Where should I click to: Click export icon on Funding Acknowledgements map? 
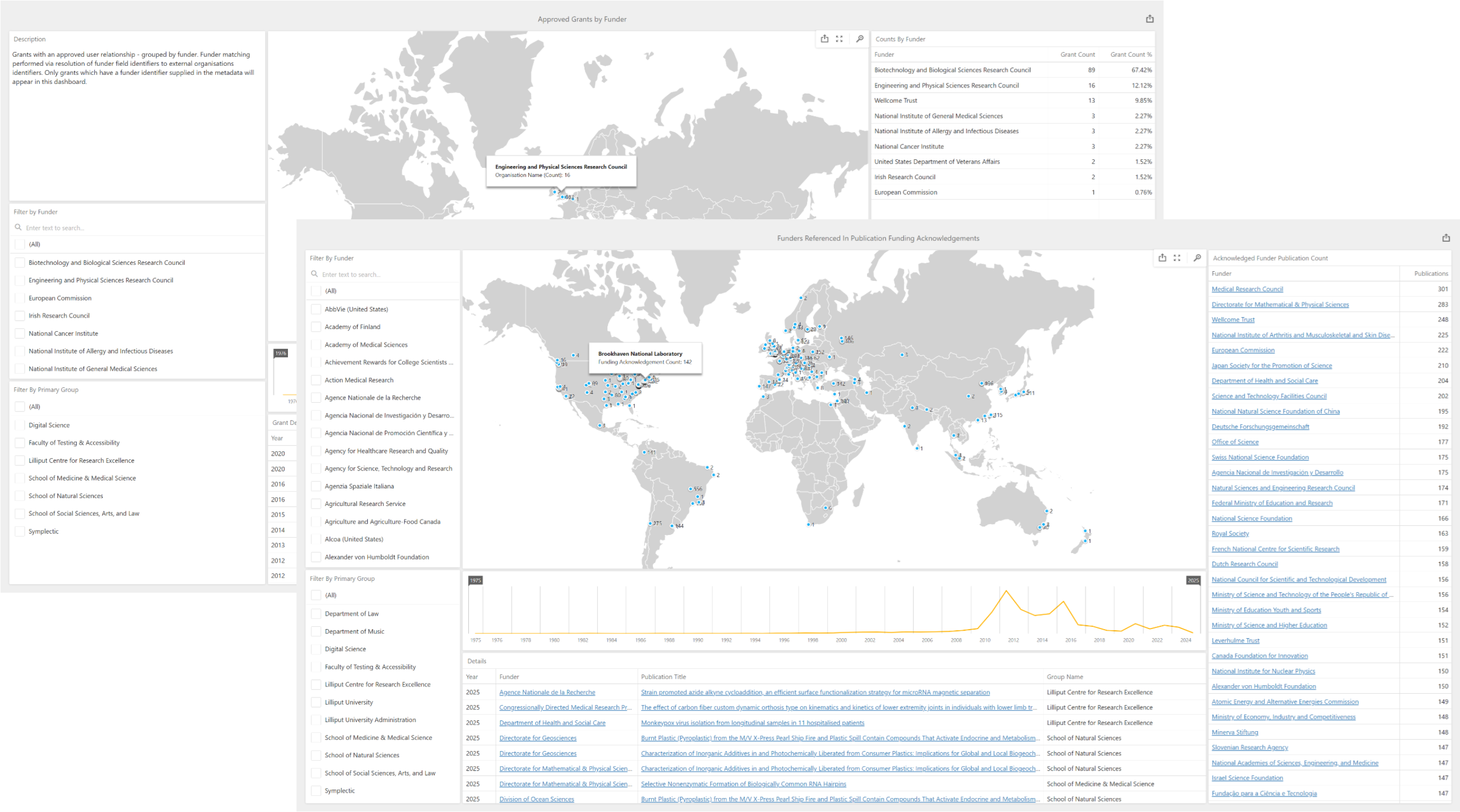(1162, 258)
